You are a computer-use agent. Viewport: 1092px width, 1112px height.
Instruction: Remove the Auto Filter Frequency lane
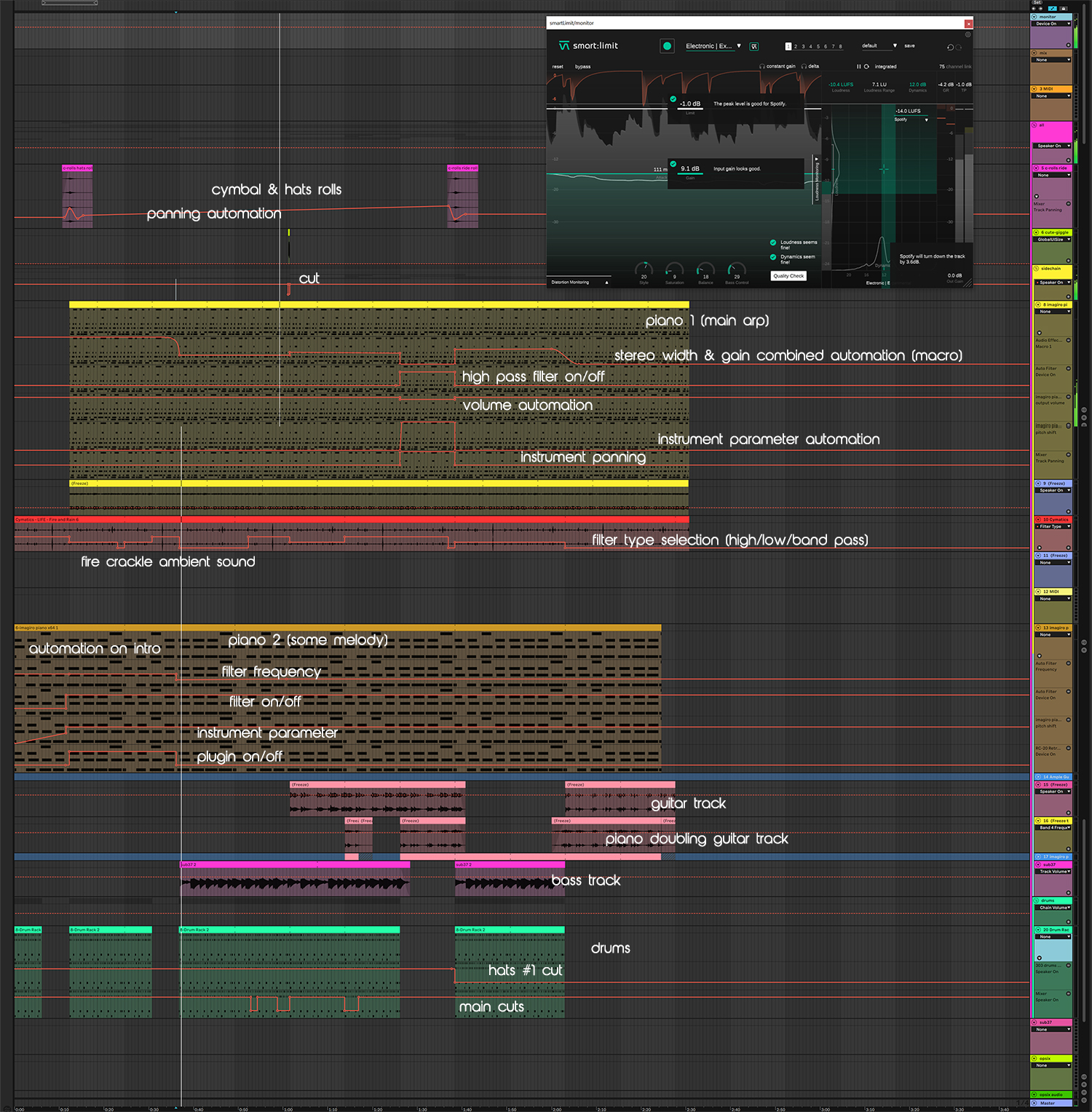pyautogui.click(x=1069, y=663)
